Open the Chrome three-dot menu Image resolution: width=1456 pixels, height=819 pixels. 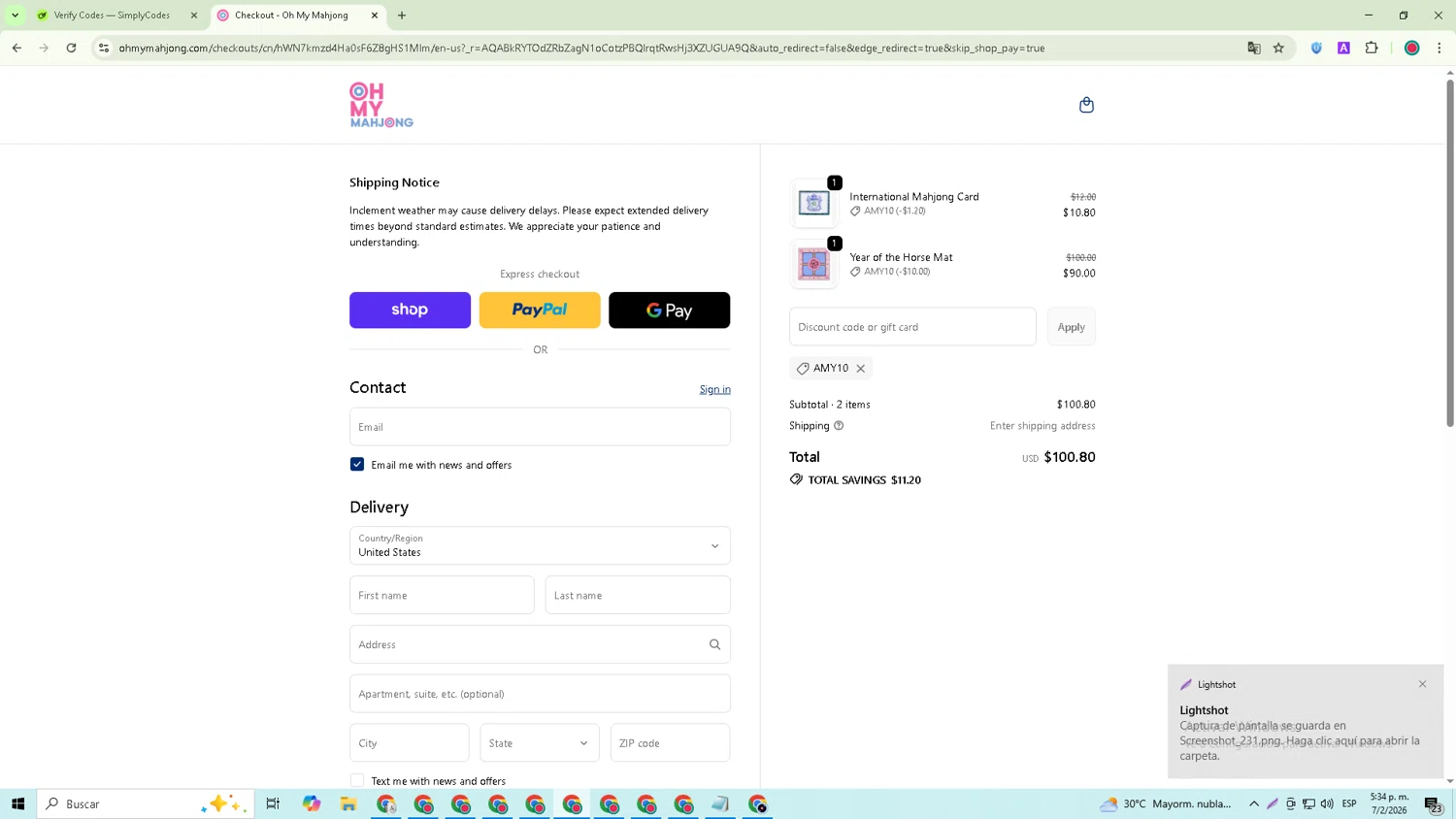1439,48
